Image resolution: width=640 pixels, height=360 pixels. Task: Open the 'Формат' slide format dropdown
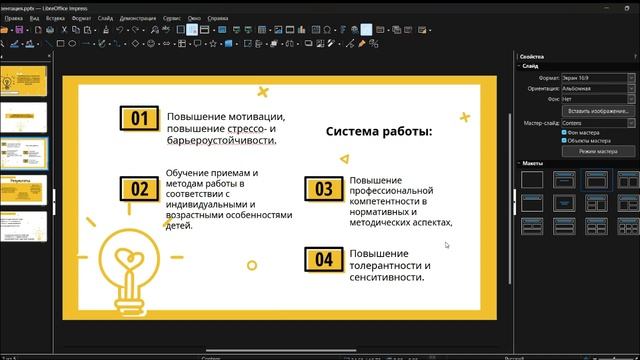pyautogui.click(x=598, y=78)
